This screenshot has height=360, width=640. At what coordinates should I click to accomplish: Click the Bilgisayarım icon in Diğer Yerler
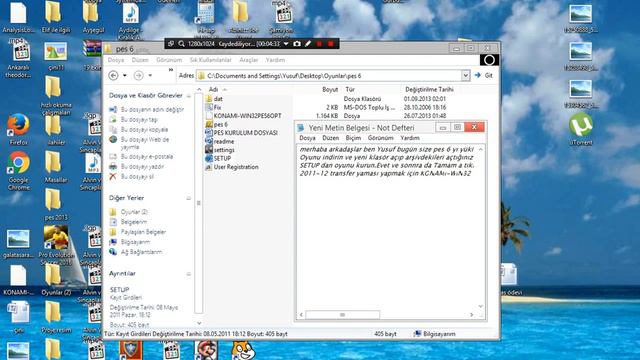[113, 242]
